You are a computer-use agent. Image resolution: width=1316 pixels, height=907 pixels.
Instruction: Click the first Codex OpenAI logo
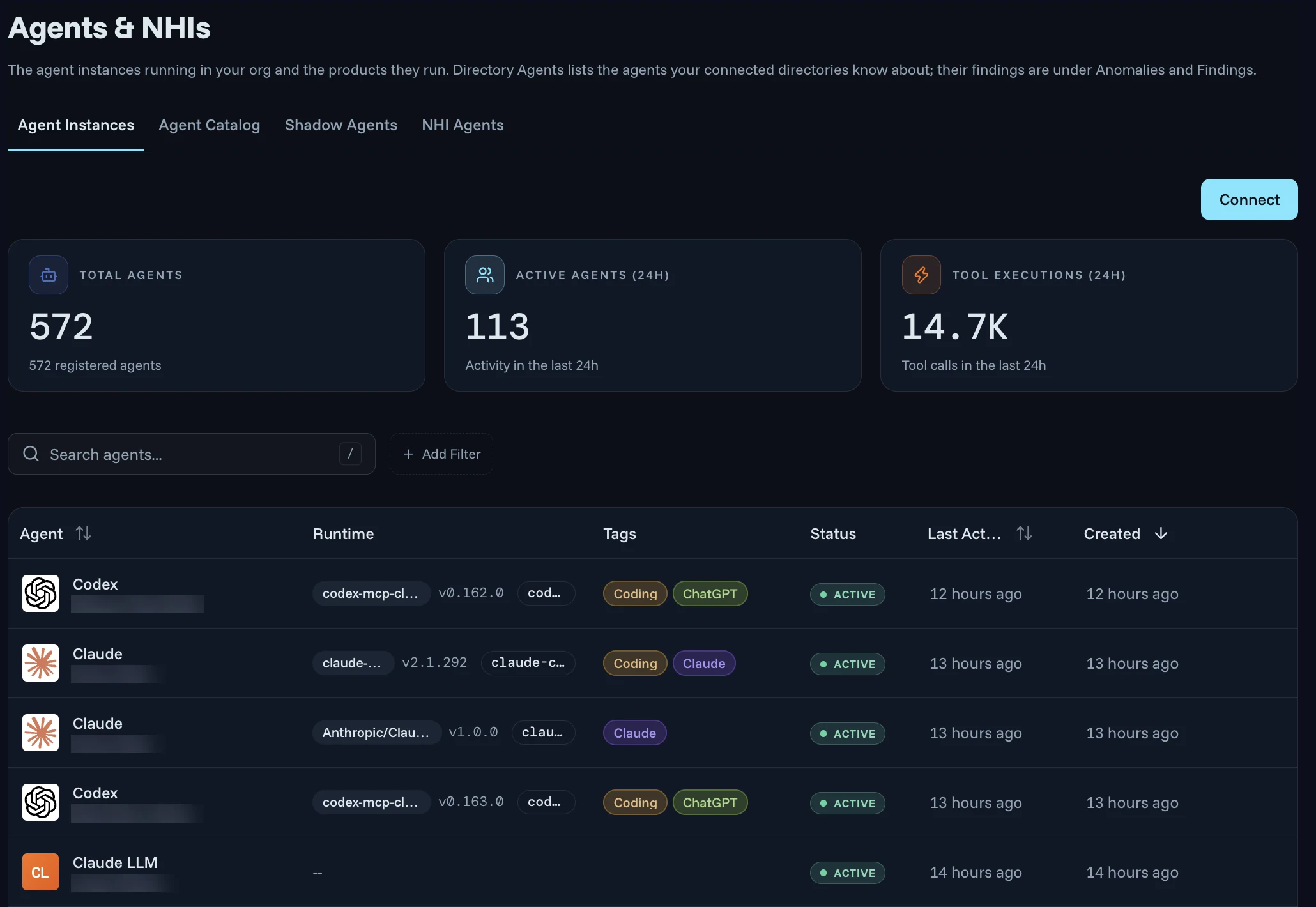click(40, 593)
